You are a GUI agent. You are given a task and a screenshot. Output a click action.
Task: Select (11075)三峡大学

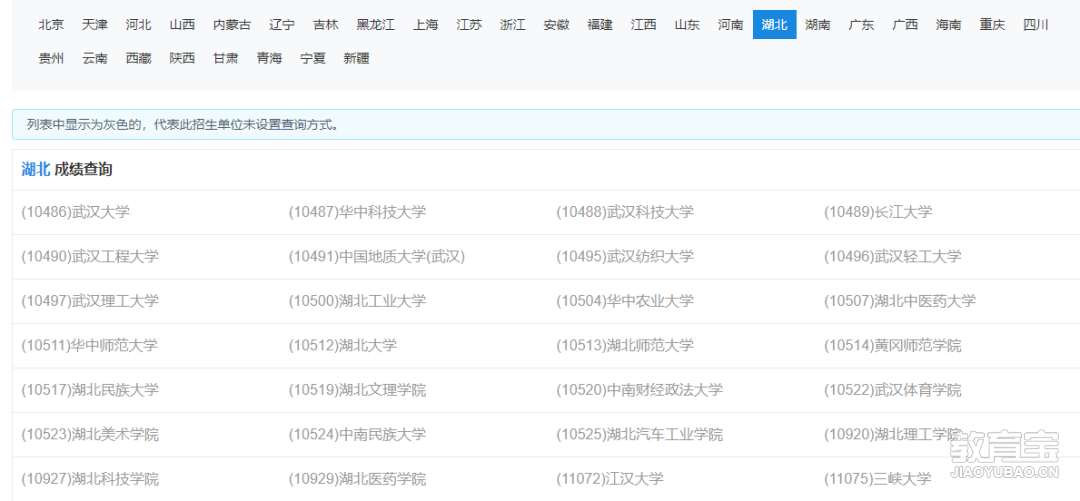pyautogui.click(x=878, y=478)
